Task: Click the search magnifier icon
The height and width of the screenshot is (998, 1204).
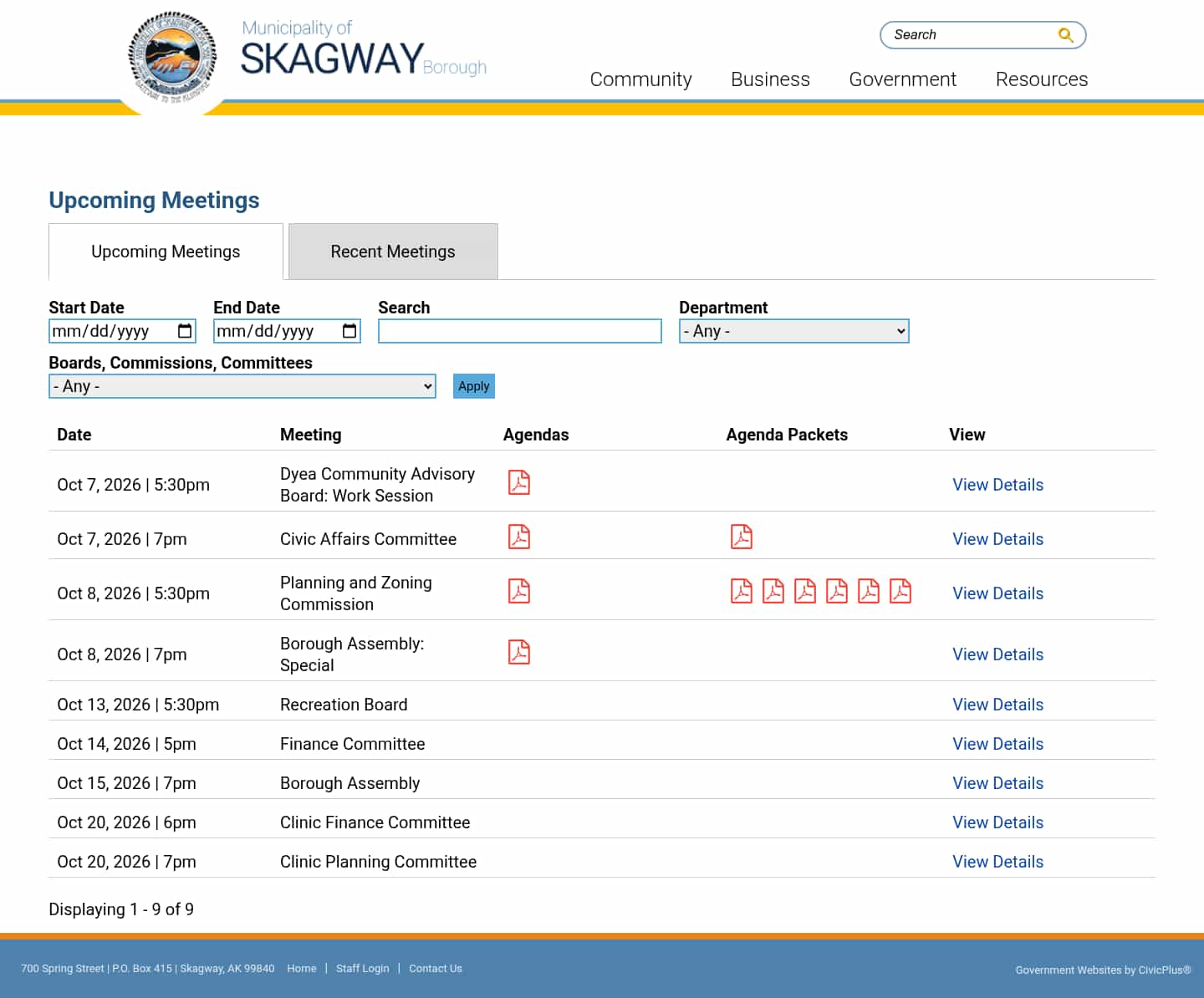Action: (1065, 35)
